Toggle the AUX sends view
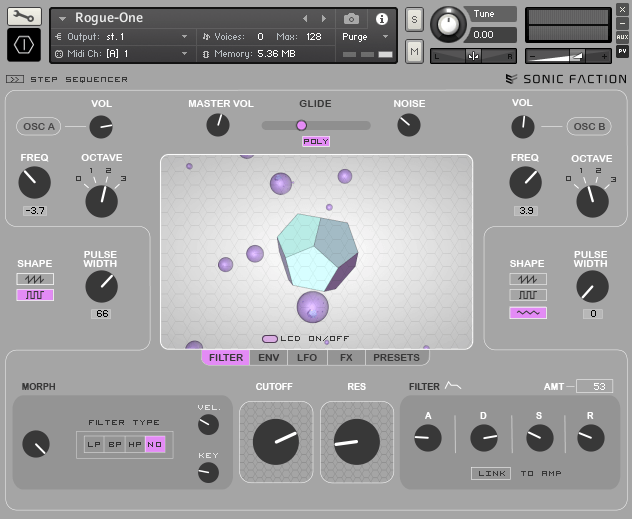This screenshot has height=519, width=632. [x=622, y=37]
